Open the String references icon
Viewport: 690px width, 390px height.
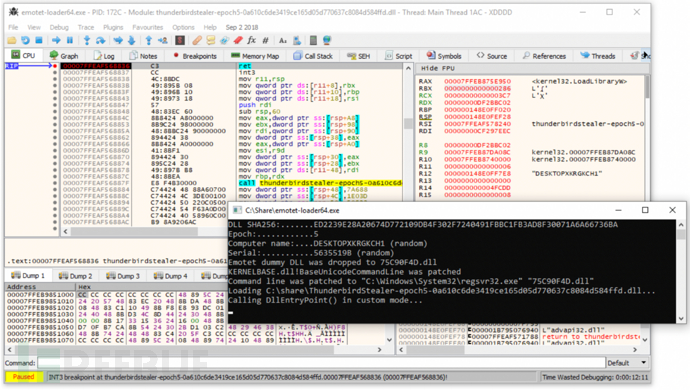283,40
